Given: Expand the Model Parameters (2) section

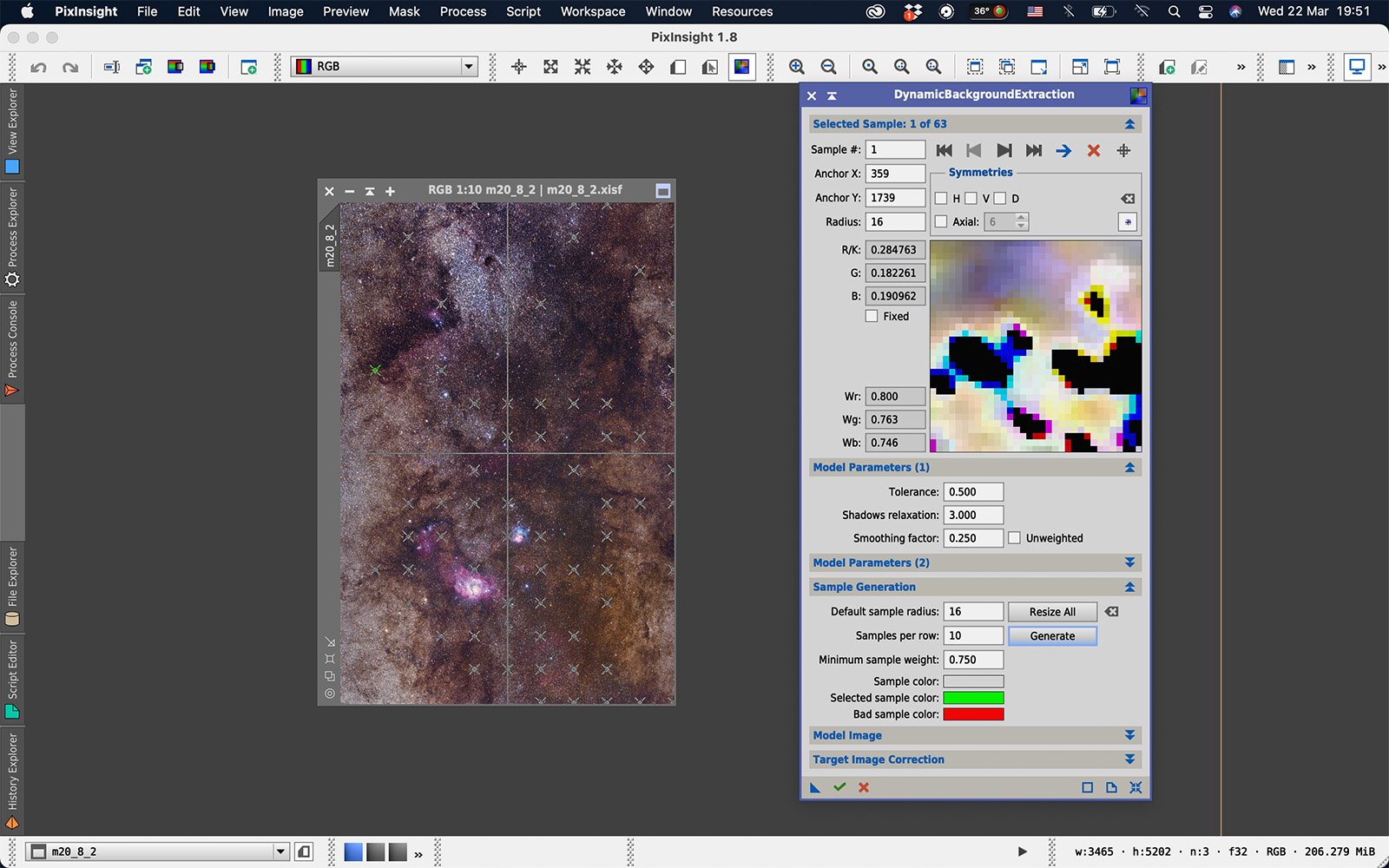Looking at the screenshot, I should tap(1129, 562).
